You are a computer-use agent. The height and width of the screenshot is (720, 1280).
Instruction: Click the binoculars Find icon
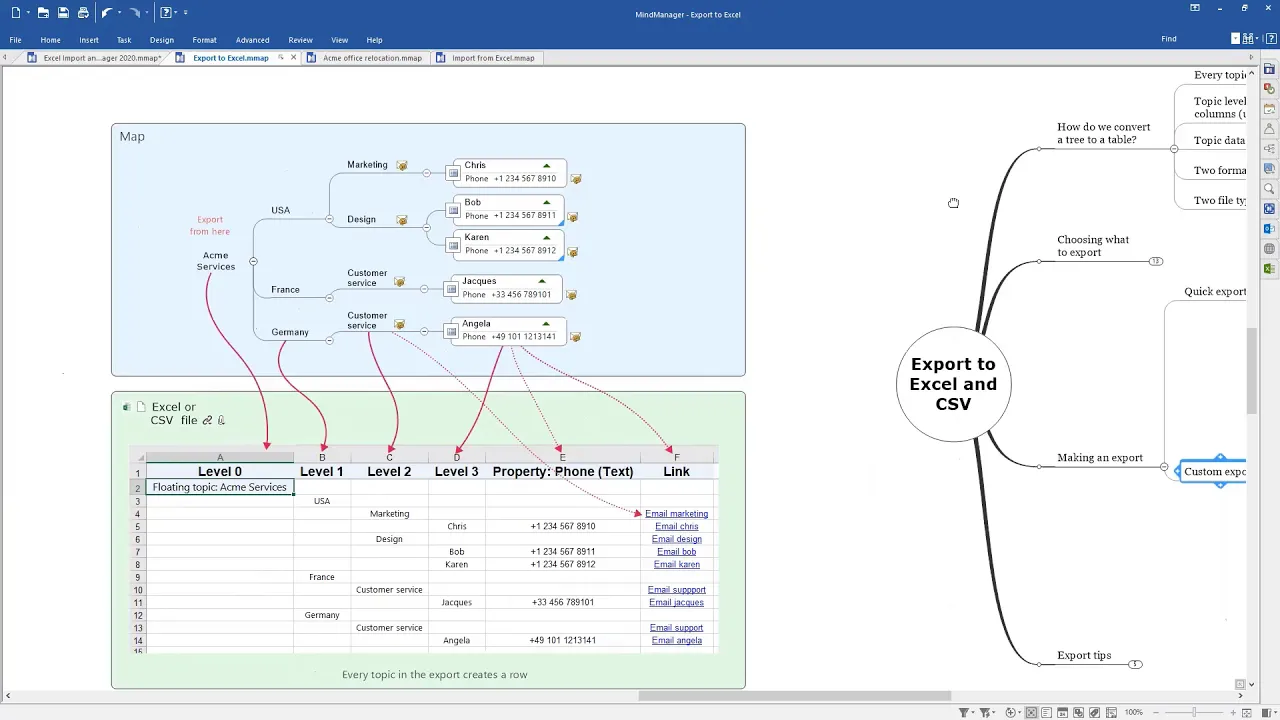pyautogui.click(x=1250, y=39)
